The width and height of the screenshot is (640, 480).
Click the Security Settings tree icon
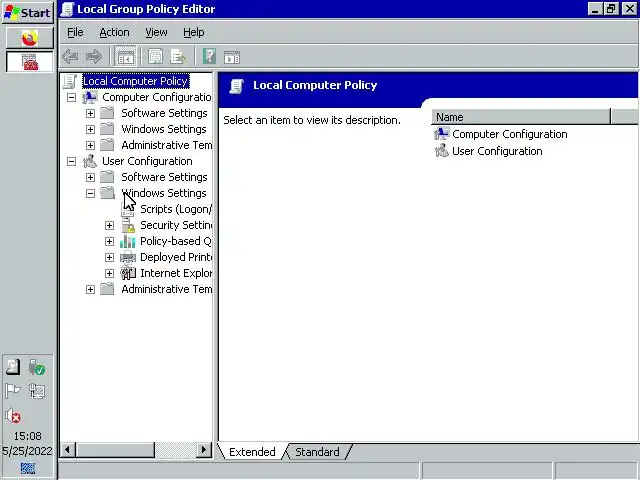[x=128, y=225]
